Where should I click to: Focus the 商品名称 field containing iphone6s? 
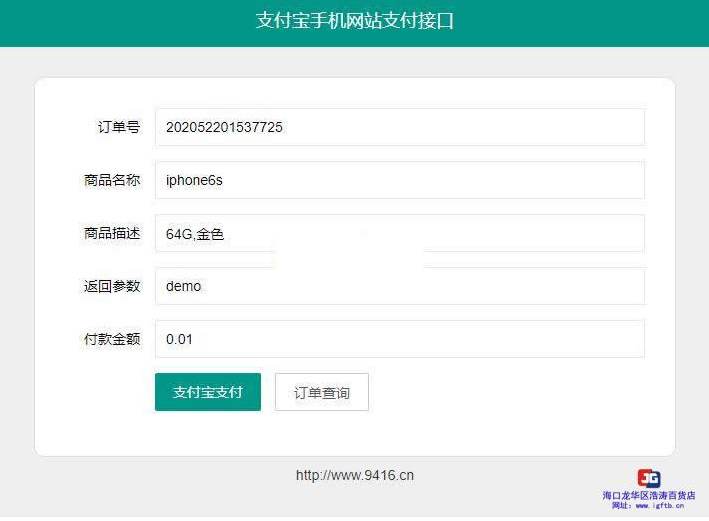399,180
